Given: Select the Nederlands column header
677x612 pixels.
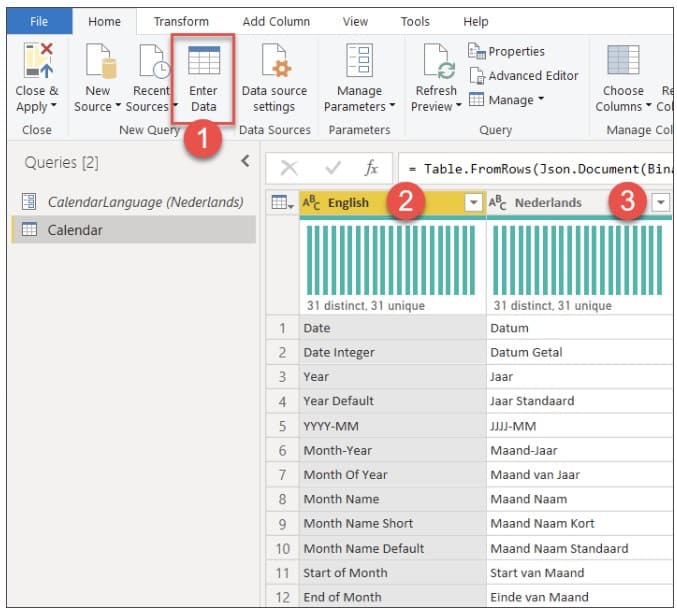Looking at the screenshot, I should (579, 202).
